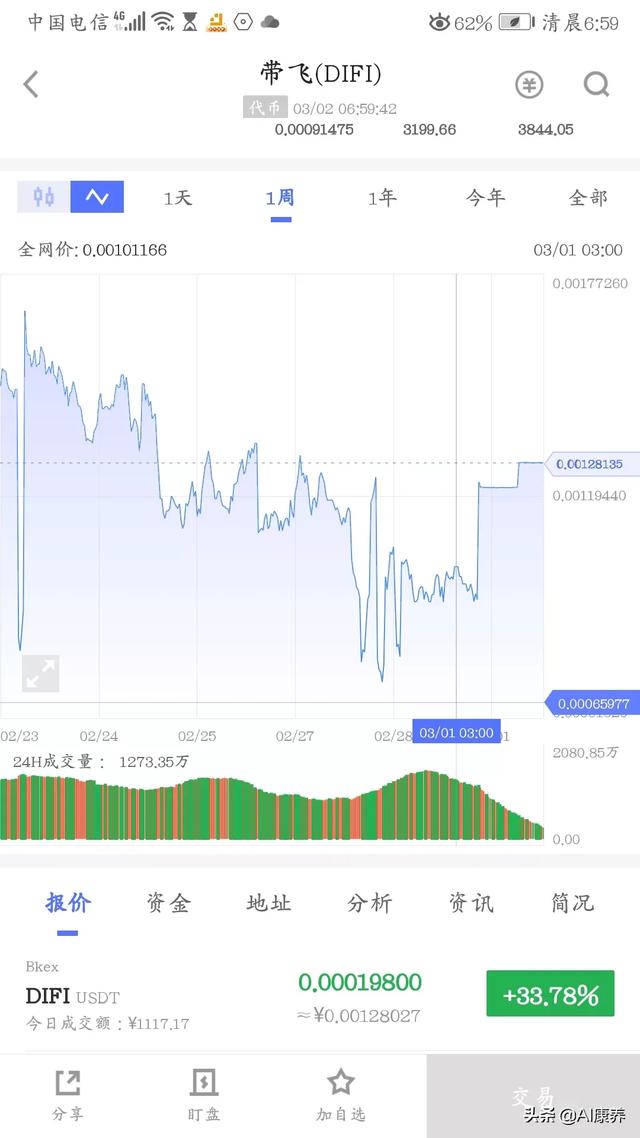Select the 全部 time range tab
640x1138 pixels.
588,198
